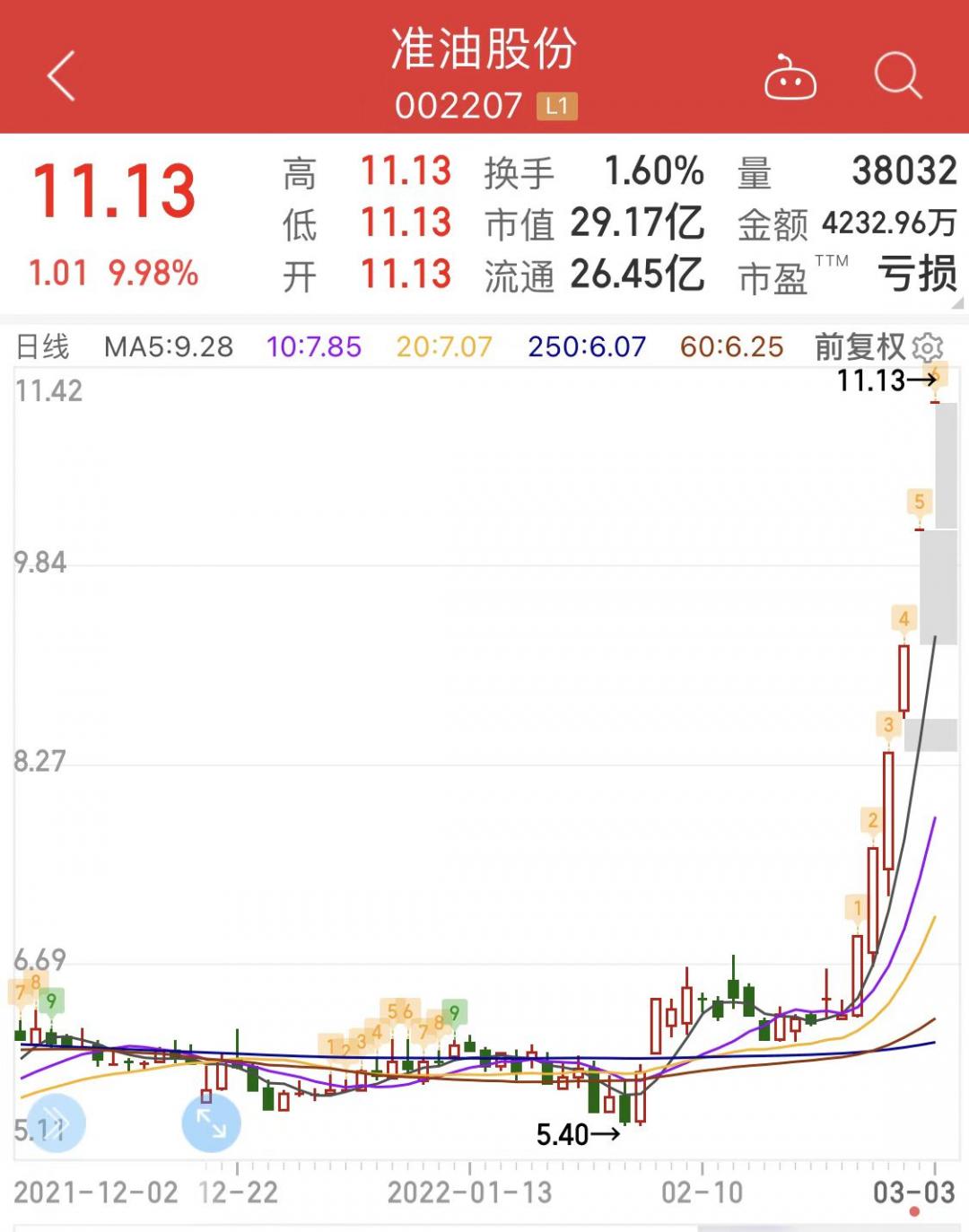This screenshot has height=1232, width=969.
Task: Tap amount 4232.96万
Action: pos(889,223)
